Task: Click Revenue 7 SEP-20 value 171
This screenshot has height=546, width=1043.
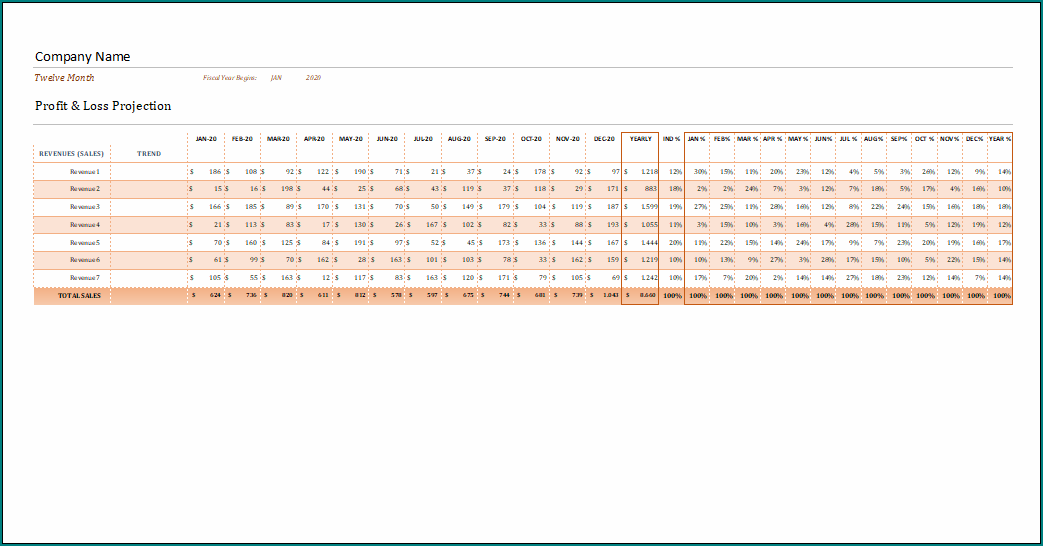Action: (x=504, y=278)
